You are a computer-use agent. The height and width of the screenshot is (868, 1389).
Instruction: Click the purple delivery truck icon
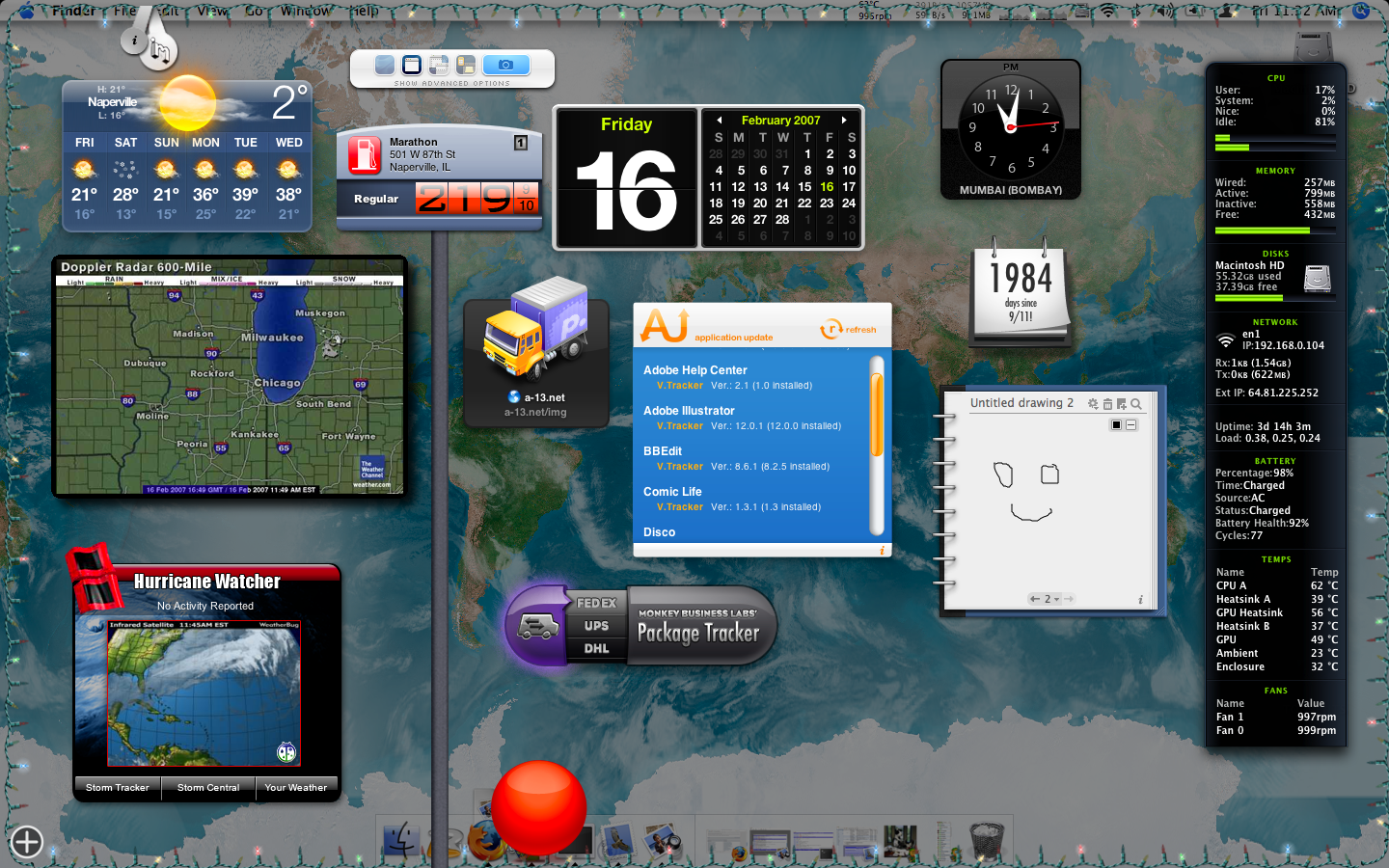tap(537, 627)
